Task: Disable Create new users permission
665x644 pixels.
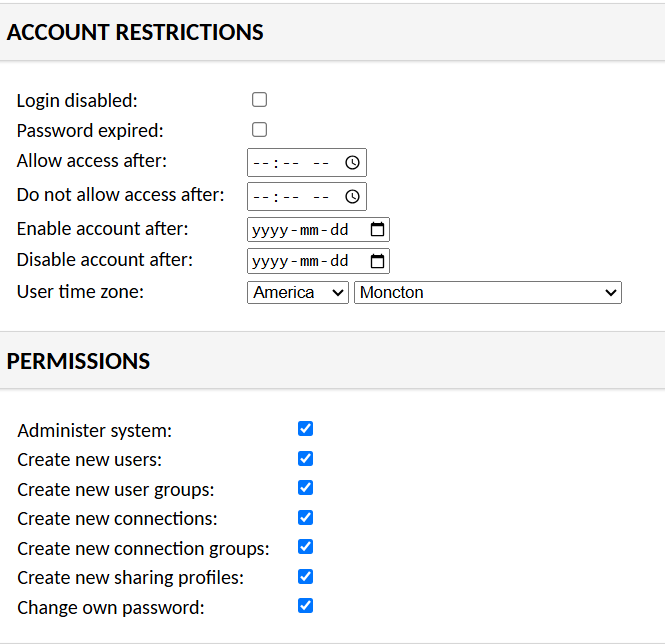Action: point(306,459)
